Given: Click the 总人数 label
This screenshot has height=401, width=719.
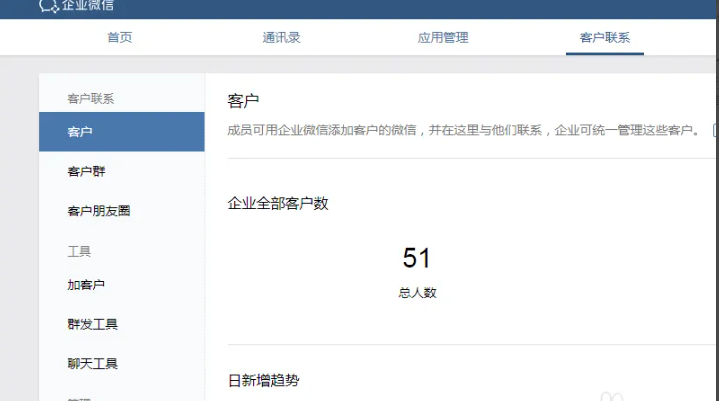Looking at the screenshot, I should click(417, 293).
